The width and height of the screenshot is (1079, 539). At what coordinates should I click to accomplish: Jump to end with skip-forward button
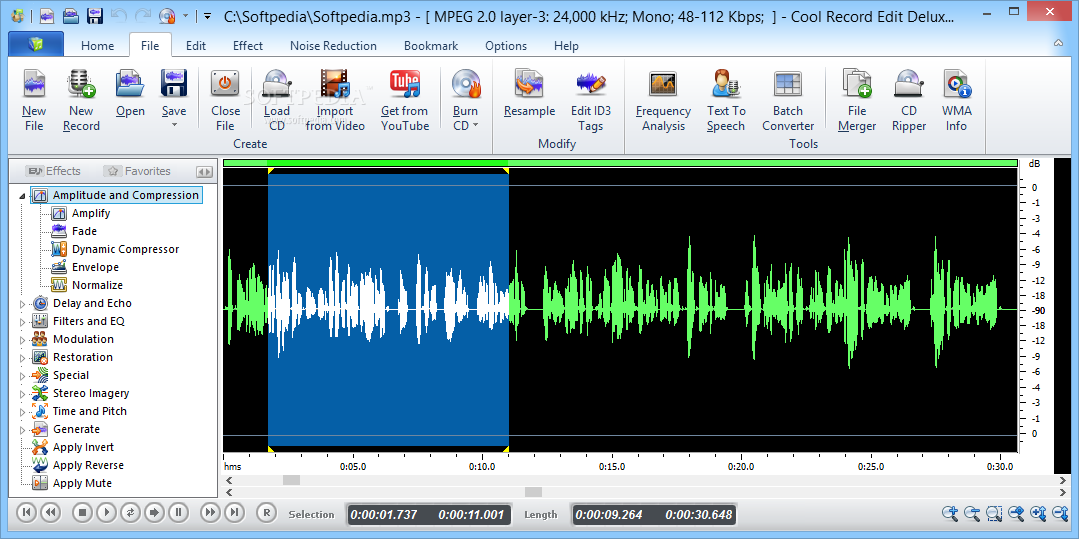coord(233,512)
